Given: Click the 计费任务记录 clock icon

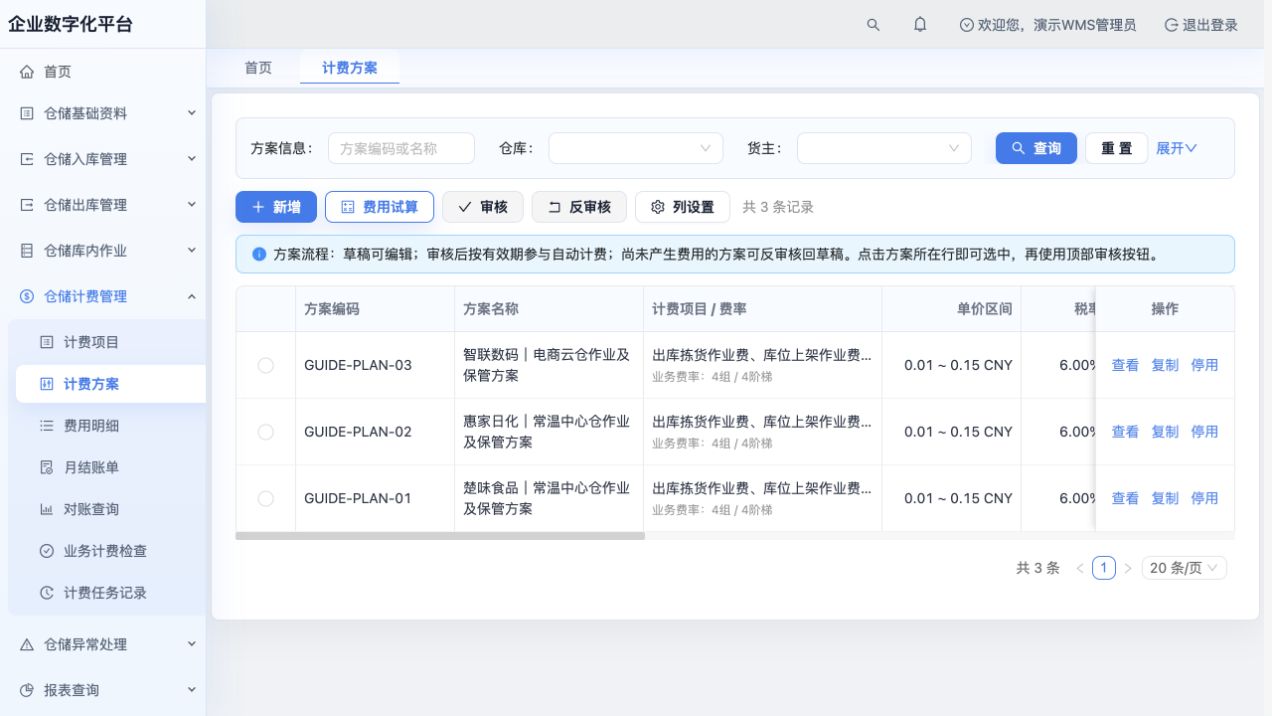Looking at the screenshot, I should (46, 593).
